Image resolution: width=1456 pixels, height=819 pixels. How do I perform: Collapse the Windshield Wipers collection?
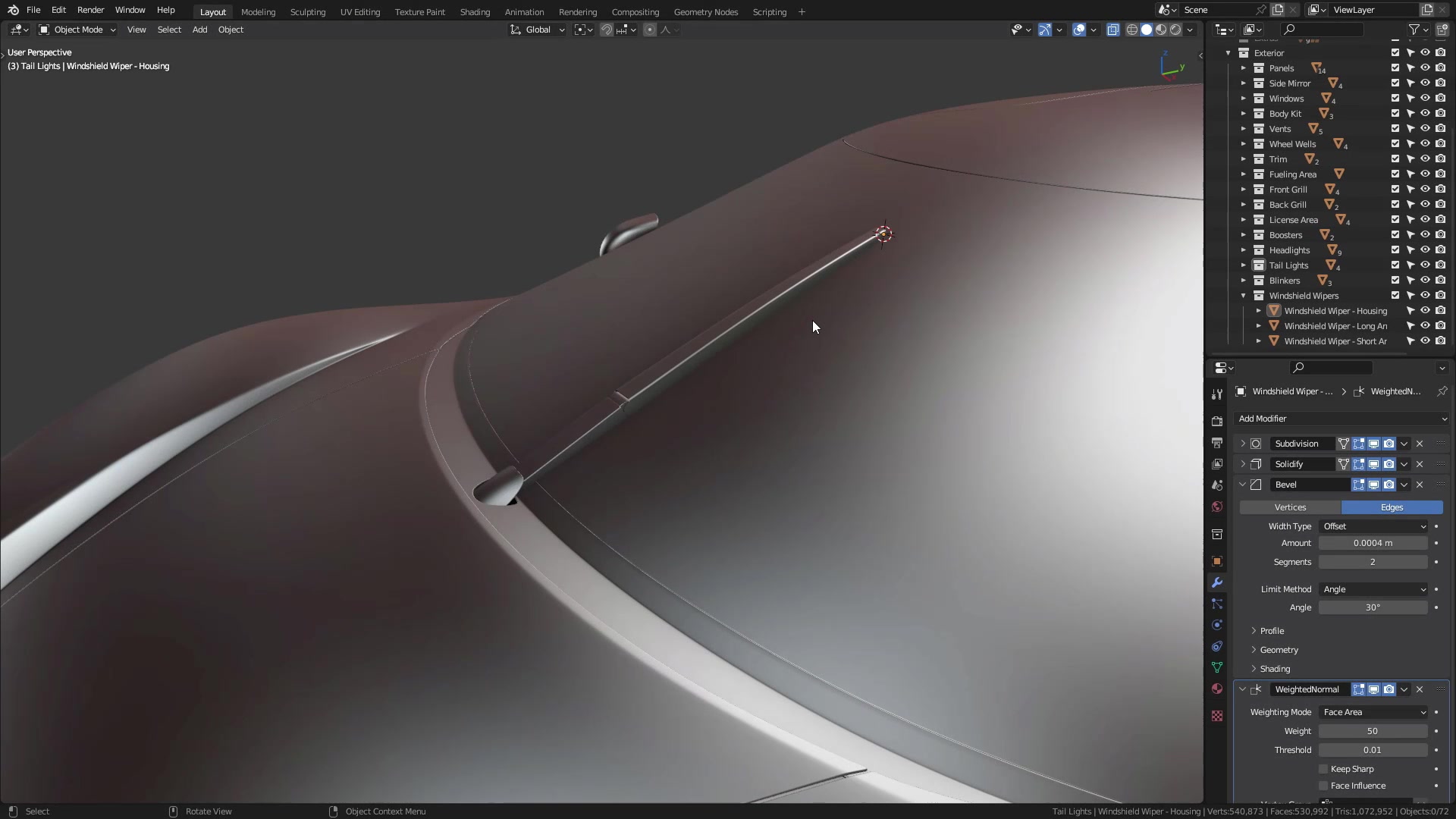pyautogui.click(x=1243, y=296)
